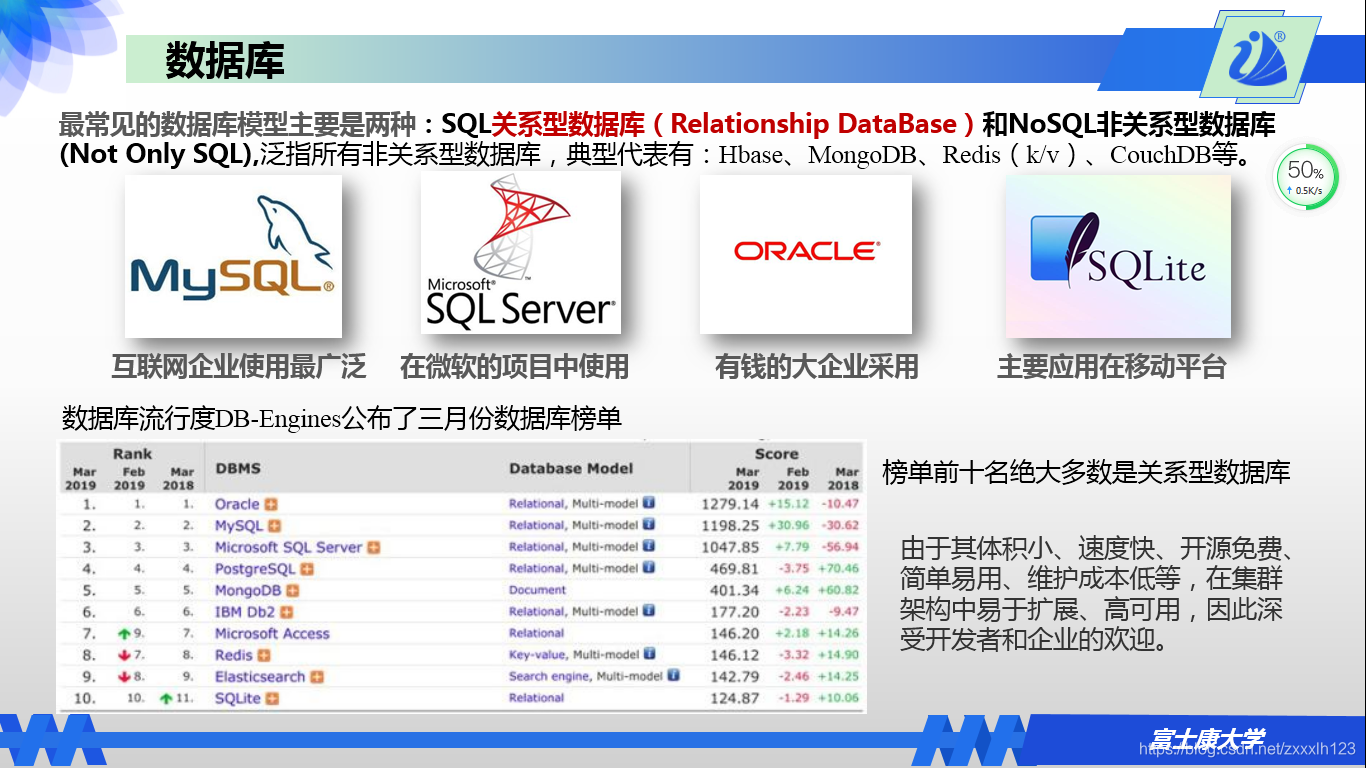Click the orange plus icon beside MySQL
This screenshot has height=768, width=1366.
point(274,526)
